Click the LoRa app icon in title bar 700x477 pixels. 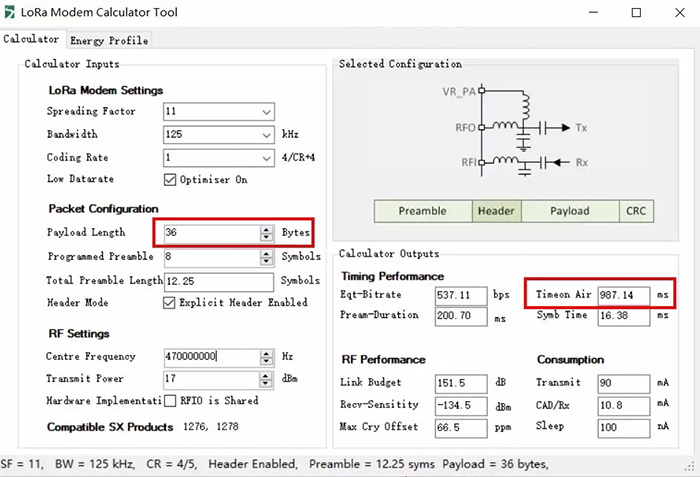tap(10, 13)
